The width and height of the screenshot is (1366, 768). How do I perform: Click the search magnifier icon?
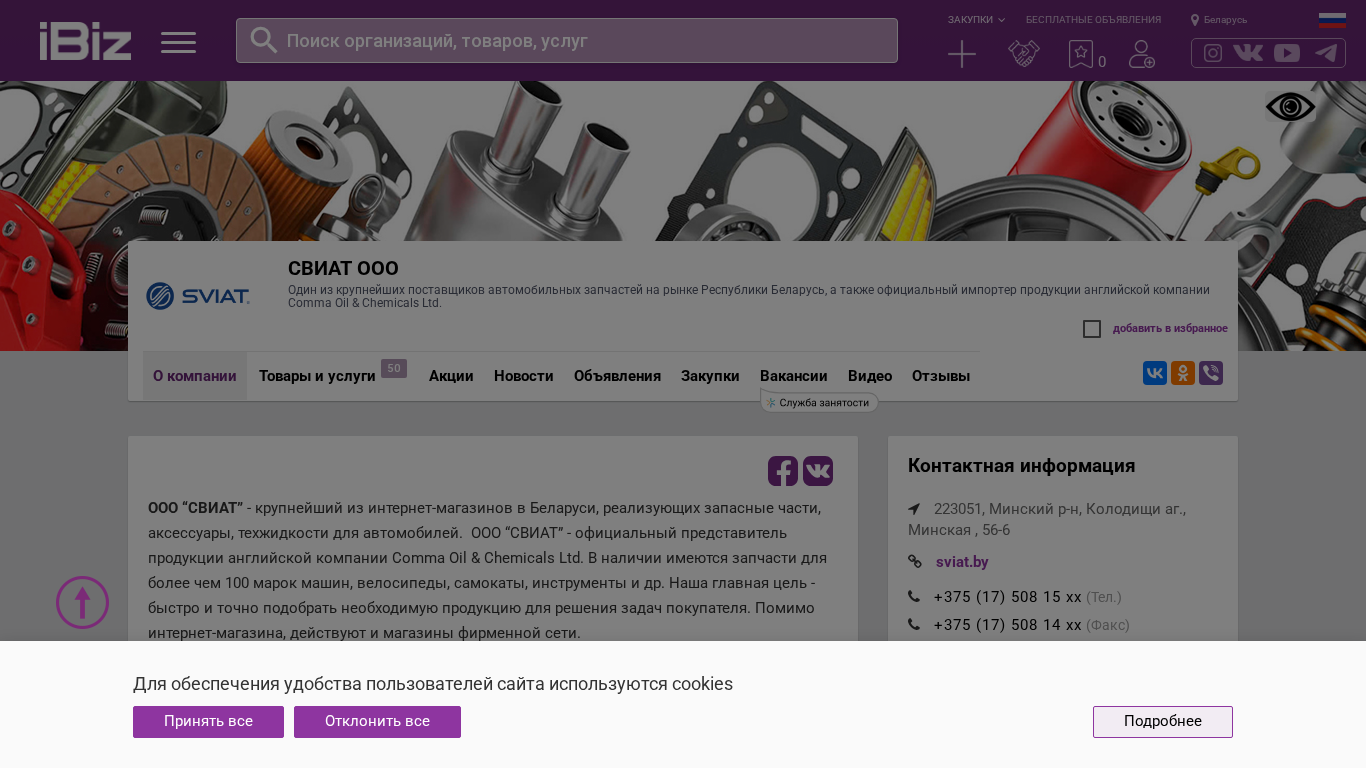tap(264, 40)
